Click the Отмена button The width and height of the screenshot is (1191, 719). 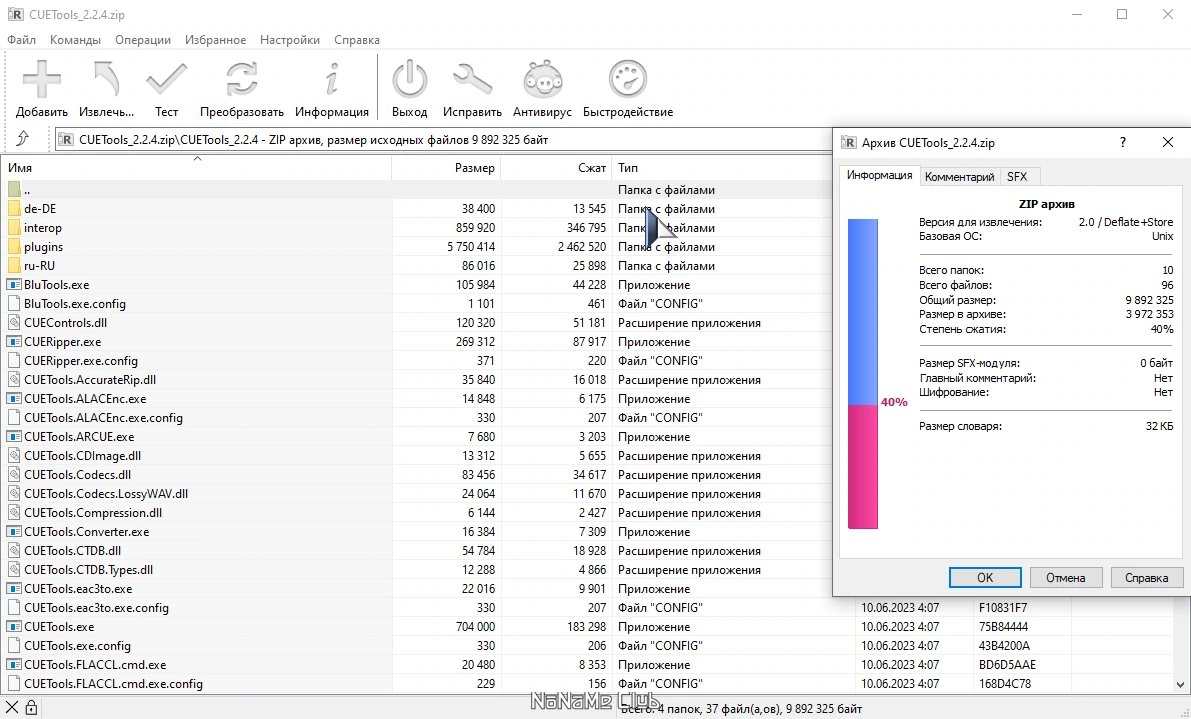click(1066, 578)
